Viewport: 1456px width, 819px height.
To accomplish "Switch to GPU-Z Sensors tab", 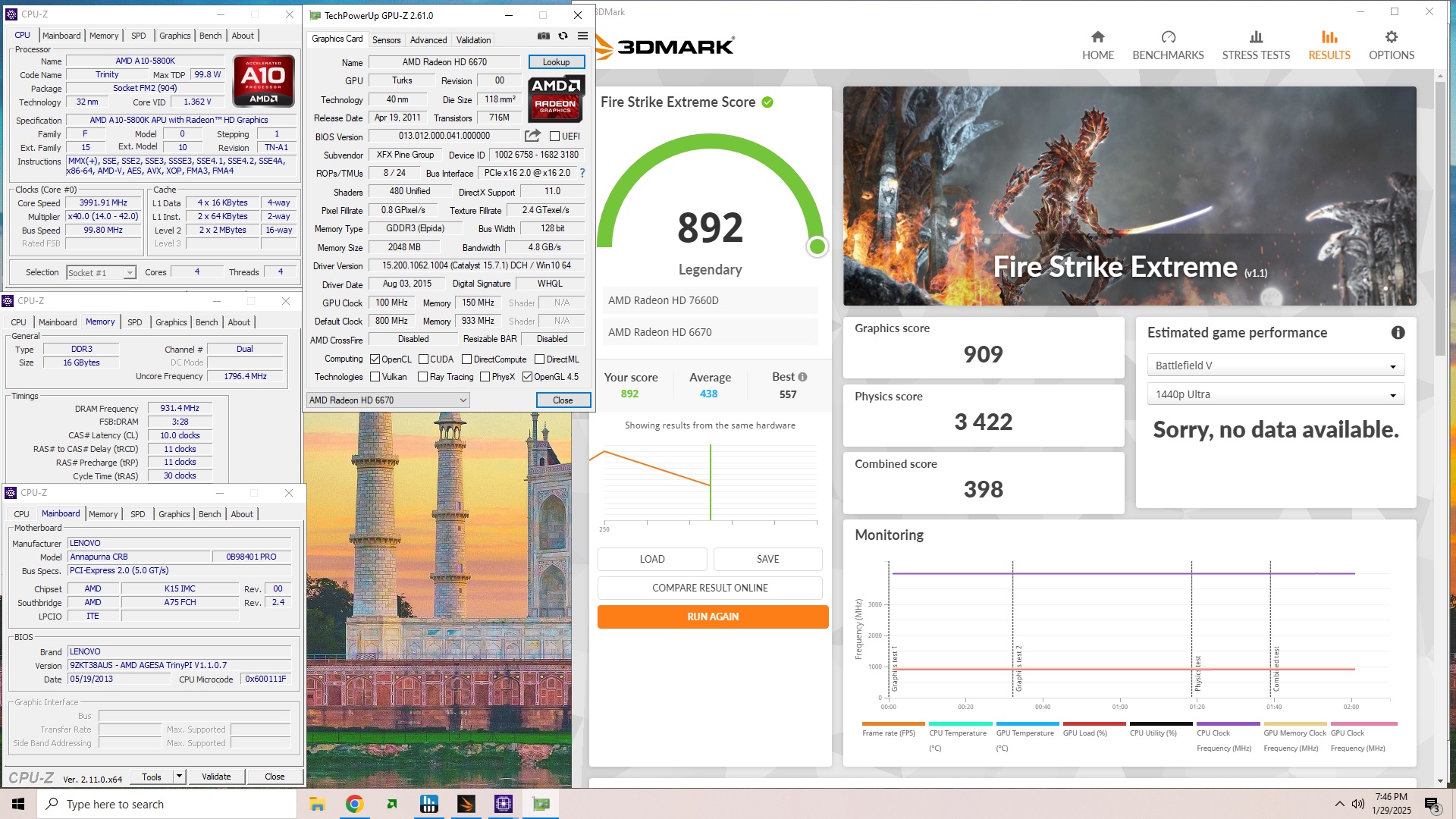I will pyautogui.click(x=386, y=40).
